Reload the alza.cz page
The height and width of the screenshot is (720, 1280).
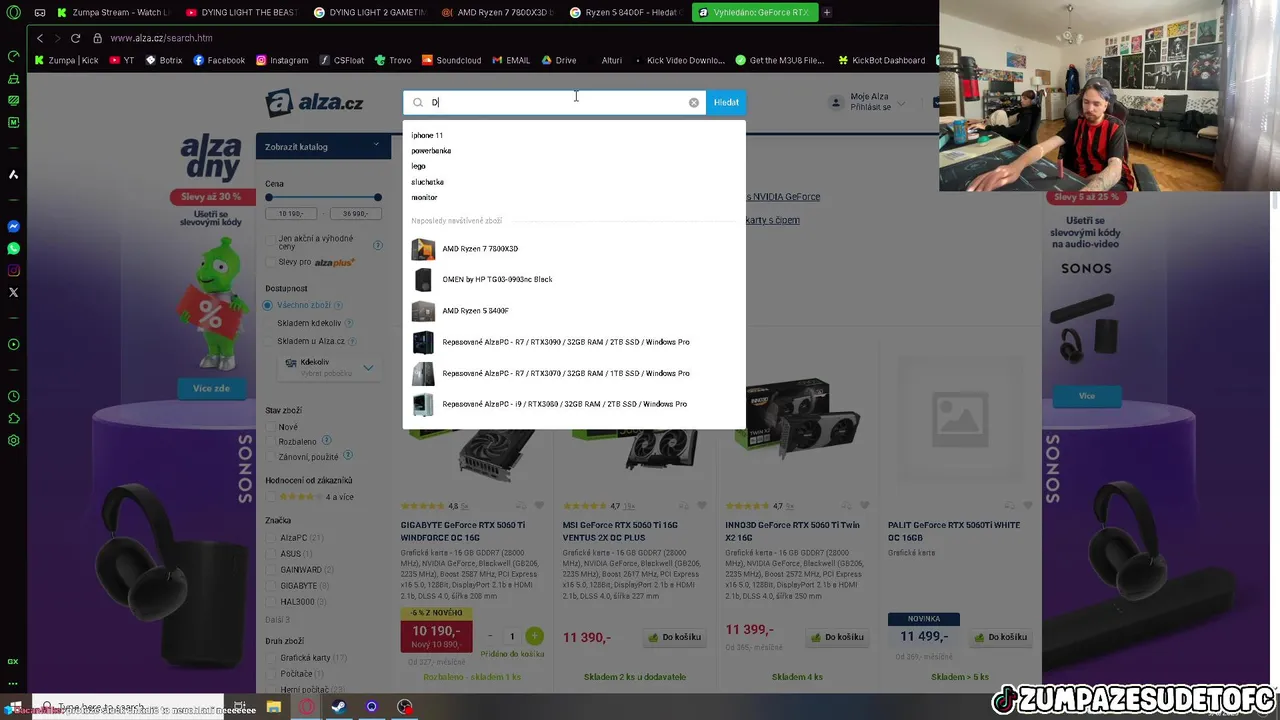click(75, 38)
